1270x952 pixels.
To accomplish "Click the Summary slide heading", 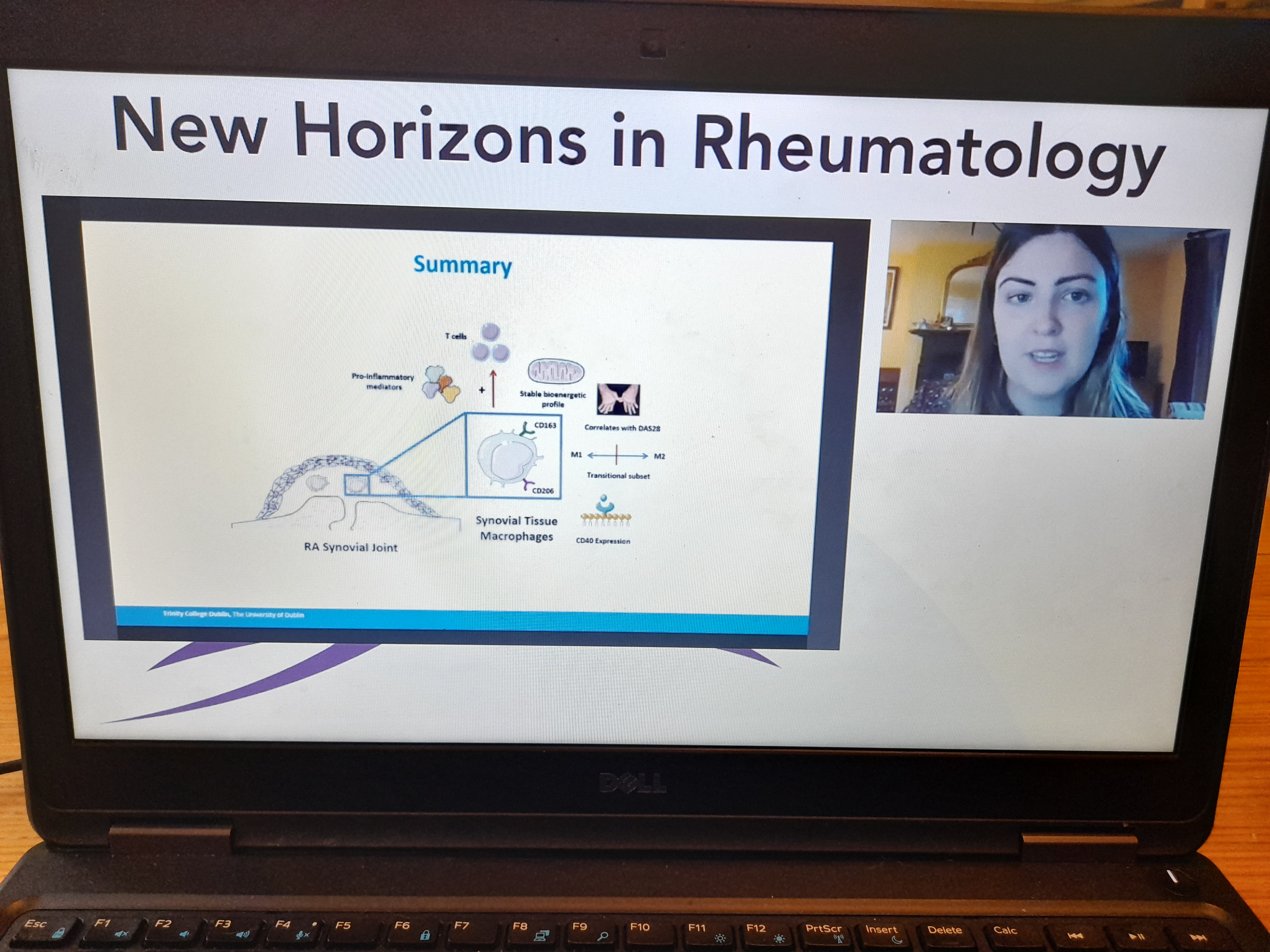I will (462, 265).
